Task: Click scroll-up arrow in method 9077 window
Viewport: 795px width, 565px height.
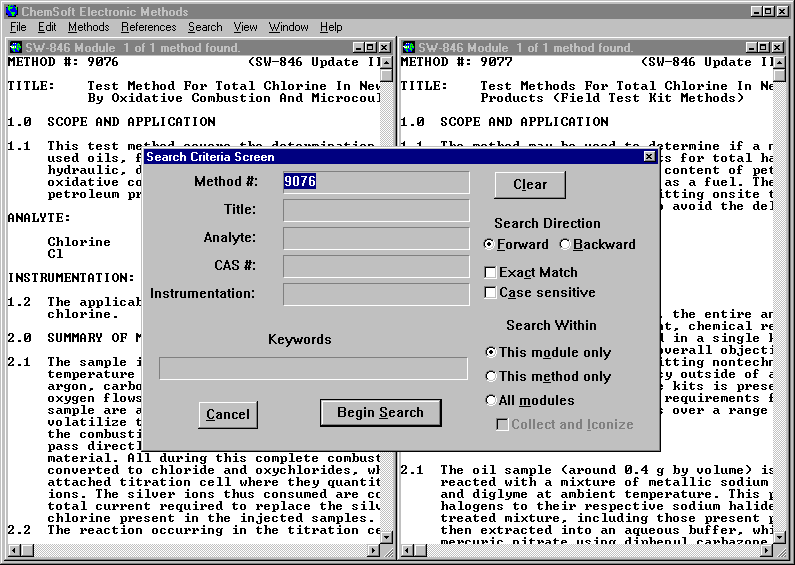Action: tap(780, 62)
